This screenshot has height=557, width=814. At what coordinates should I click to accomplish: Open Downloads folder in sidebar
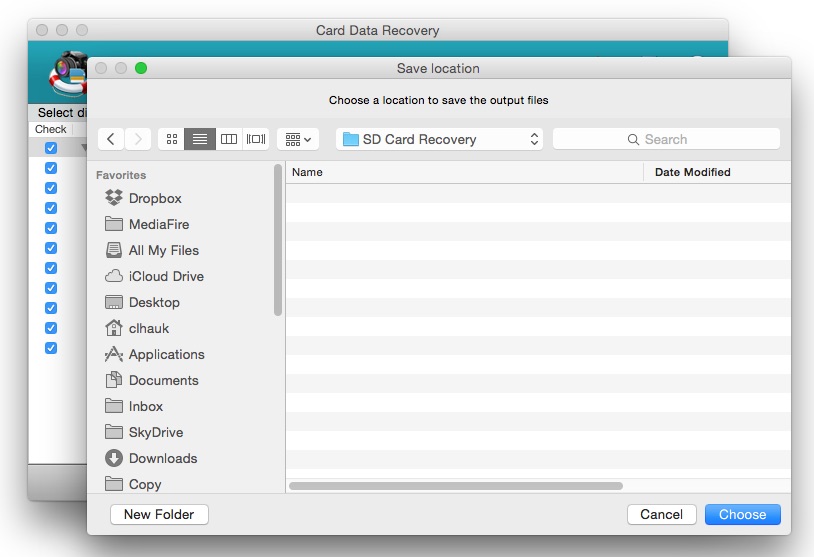coord(162,458)
